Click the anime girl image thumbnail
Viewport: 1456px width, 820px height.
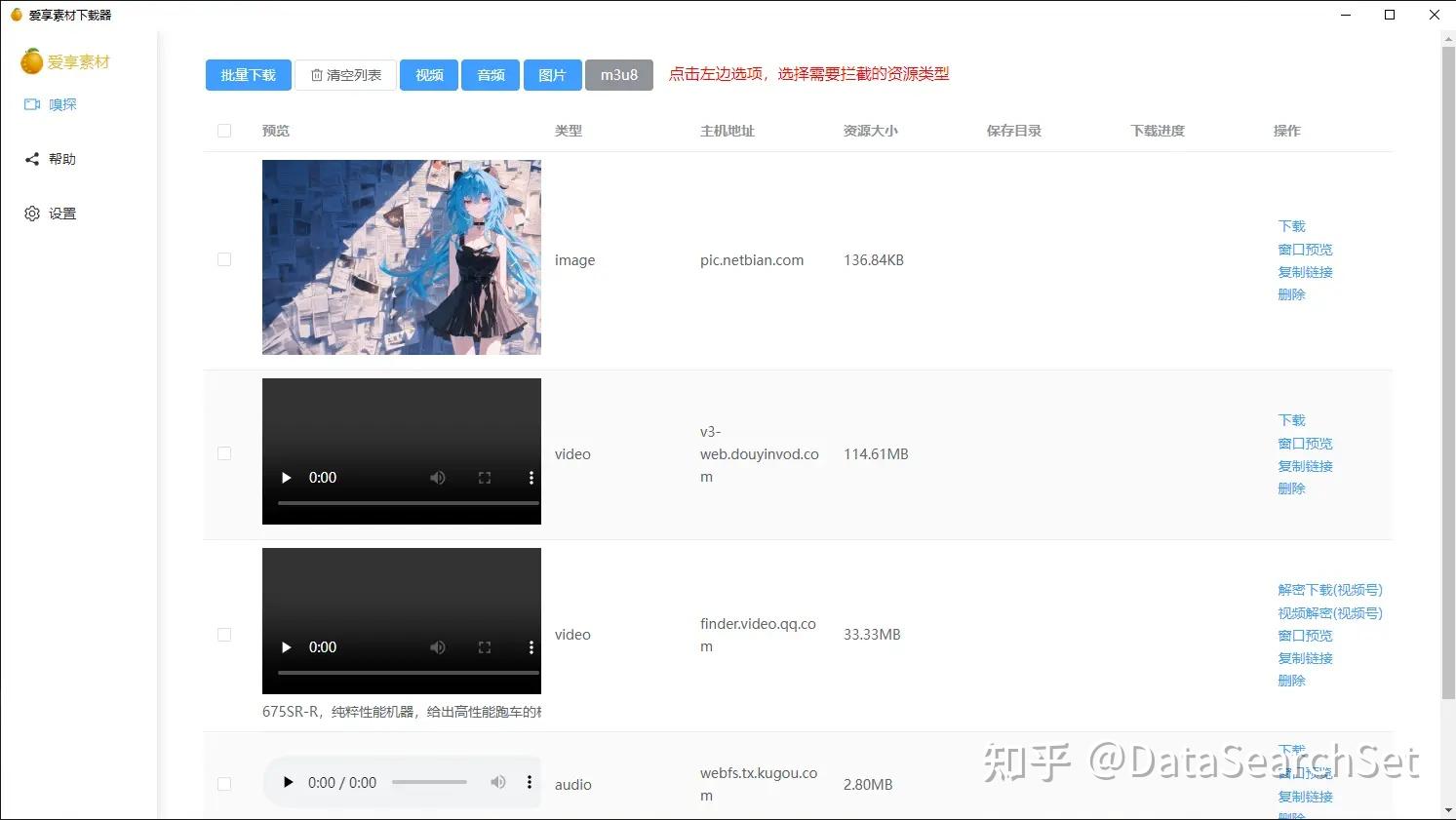tap(401, 257)
